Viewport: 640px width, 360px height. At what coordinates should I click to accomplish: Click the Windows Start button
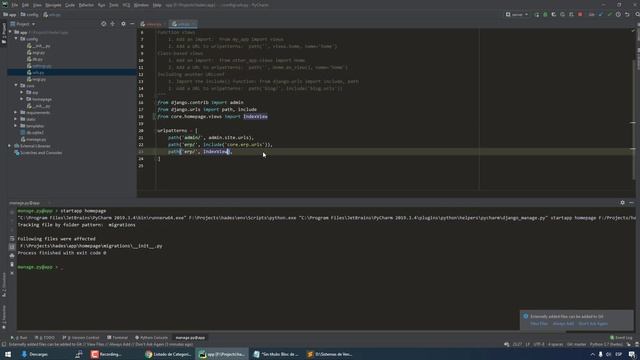point(8,354)
